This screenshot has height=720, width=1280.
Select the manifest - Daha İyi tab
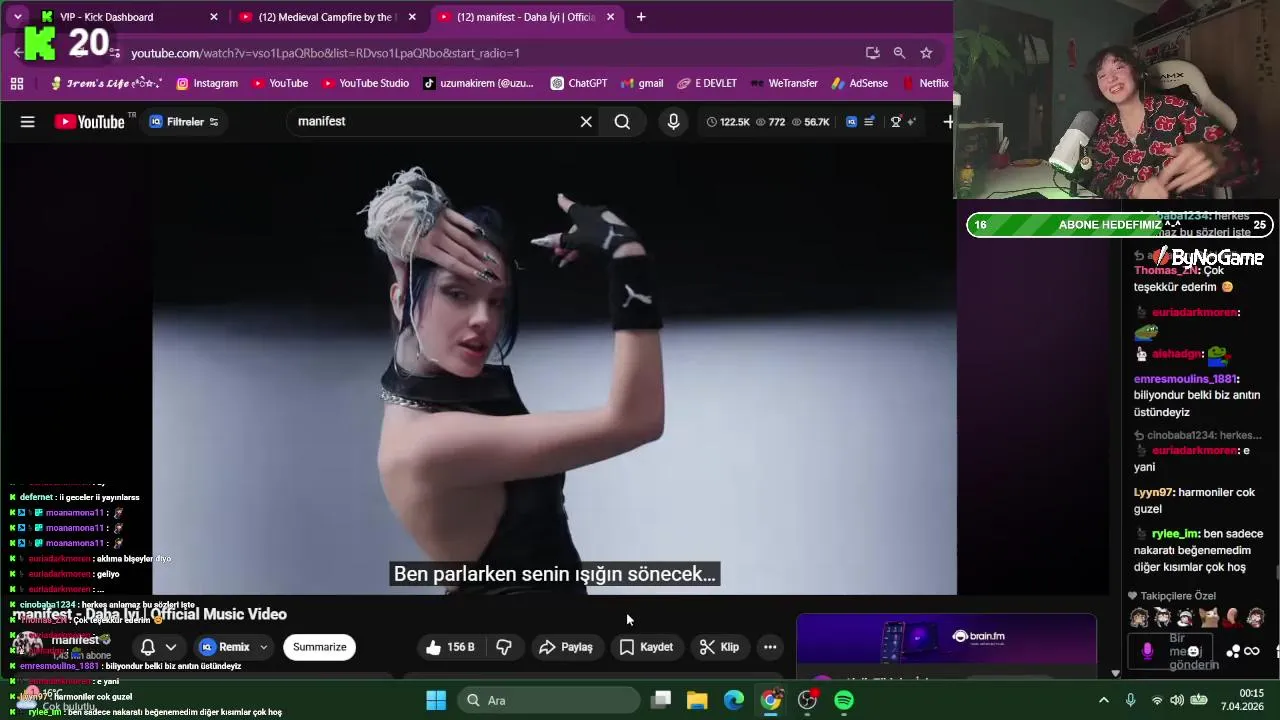[x=525, y=17]
